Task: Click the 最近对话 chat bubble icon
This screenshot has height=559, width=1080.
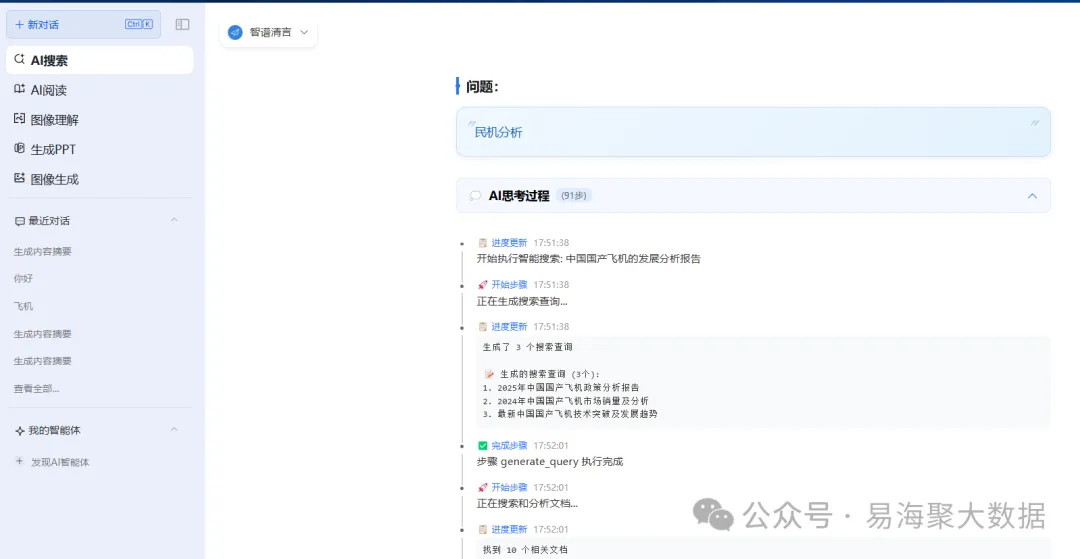Action: (x=19, y=221)
